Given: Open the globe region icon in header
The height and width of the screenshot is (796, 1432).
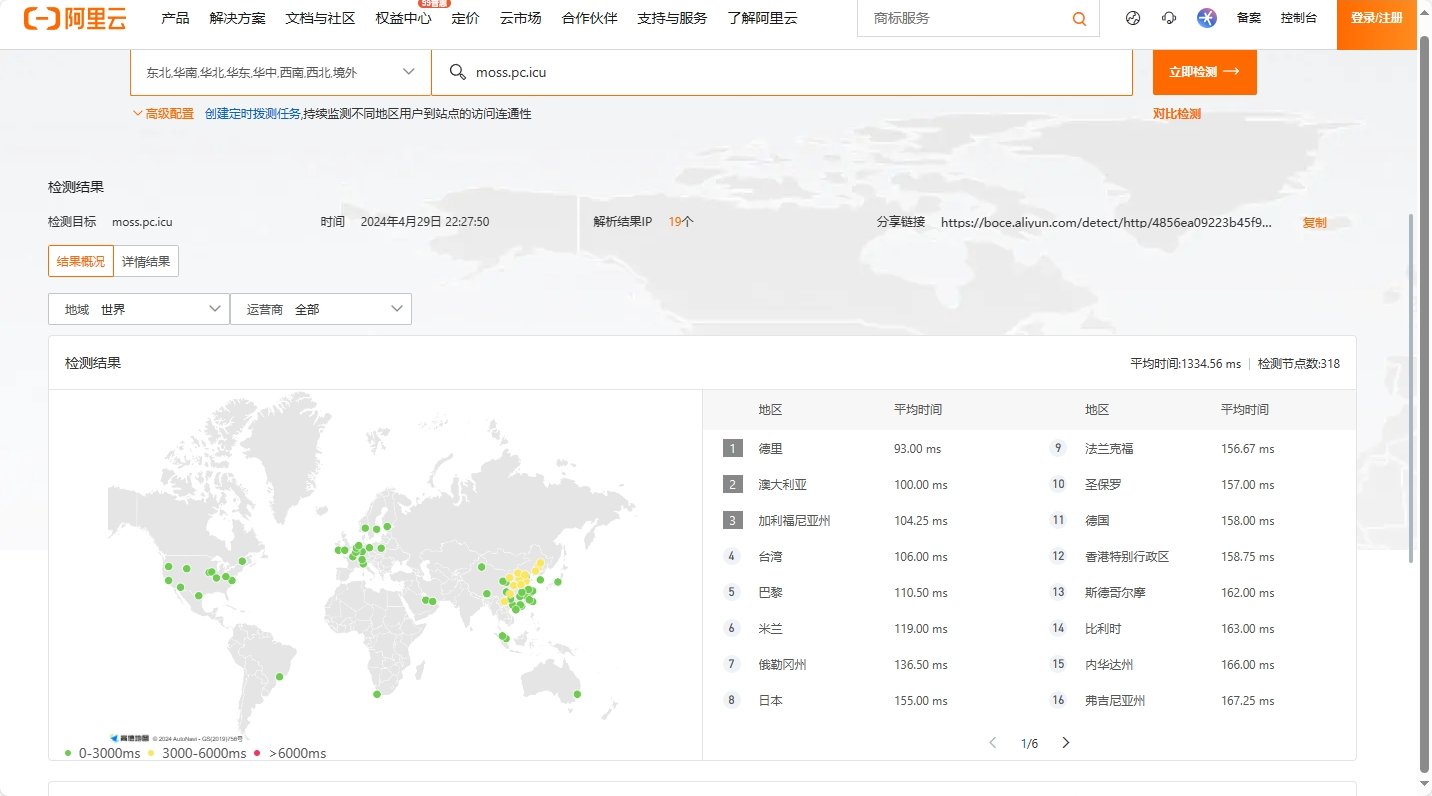Looking at the screenshot, I should pyautogui.click(x=1132, y=18).
